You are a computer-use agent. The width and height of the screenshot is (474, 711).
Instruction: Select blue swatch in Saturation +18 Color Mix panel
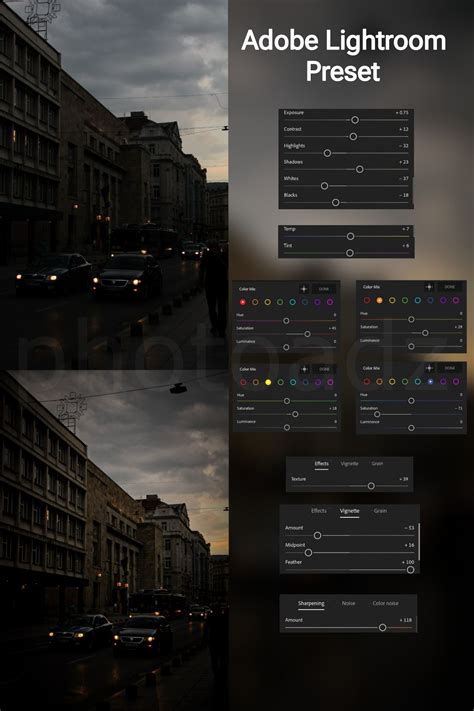pyautogui.click(x=305, y=382)
